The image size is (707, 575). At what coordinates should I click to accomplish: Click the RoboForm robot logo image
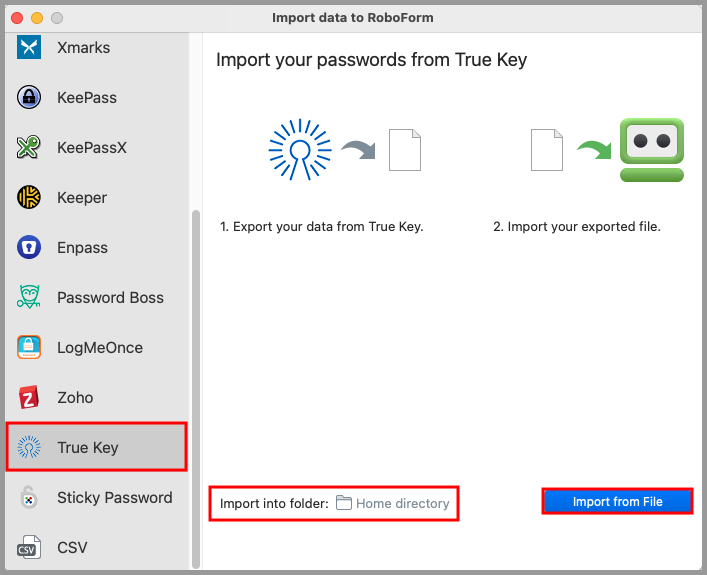click(x=651, y=150)
